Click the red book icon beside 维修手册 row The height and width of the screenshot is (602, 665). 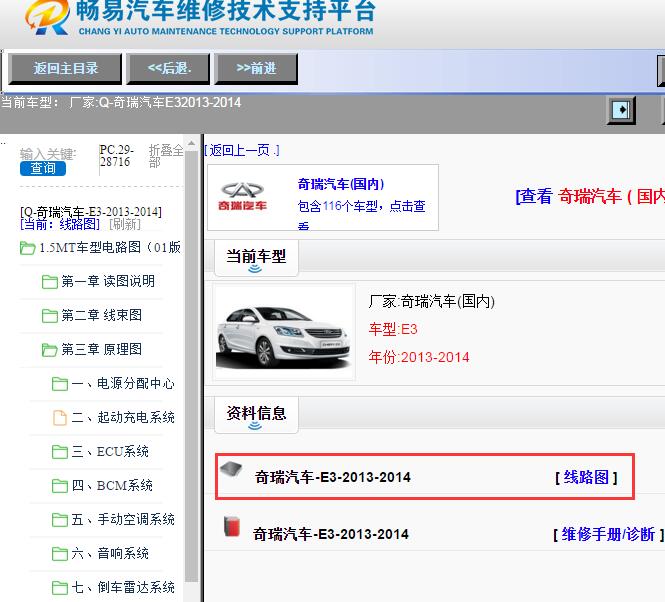pos(232,526)
